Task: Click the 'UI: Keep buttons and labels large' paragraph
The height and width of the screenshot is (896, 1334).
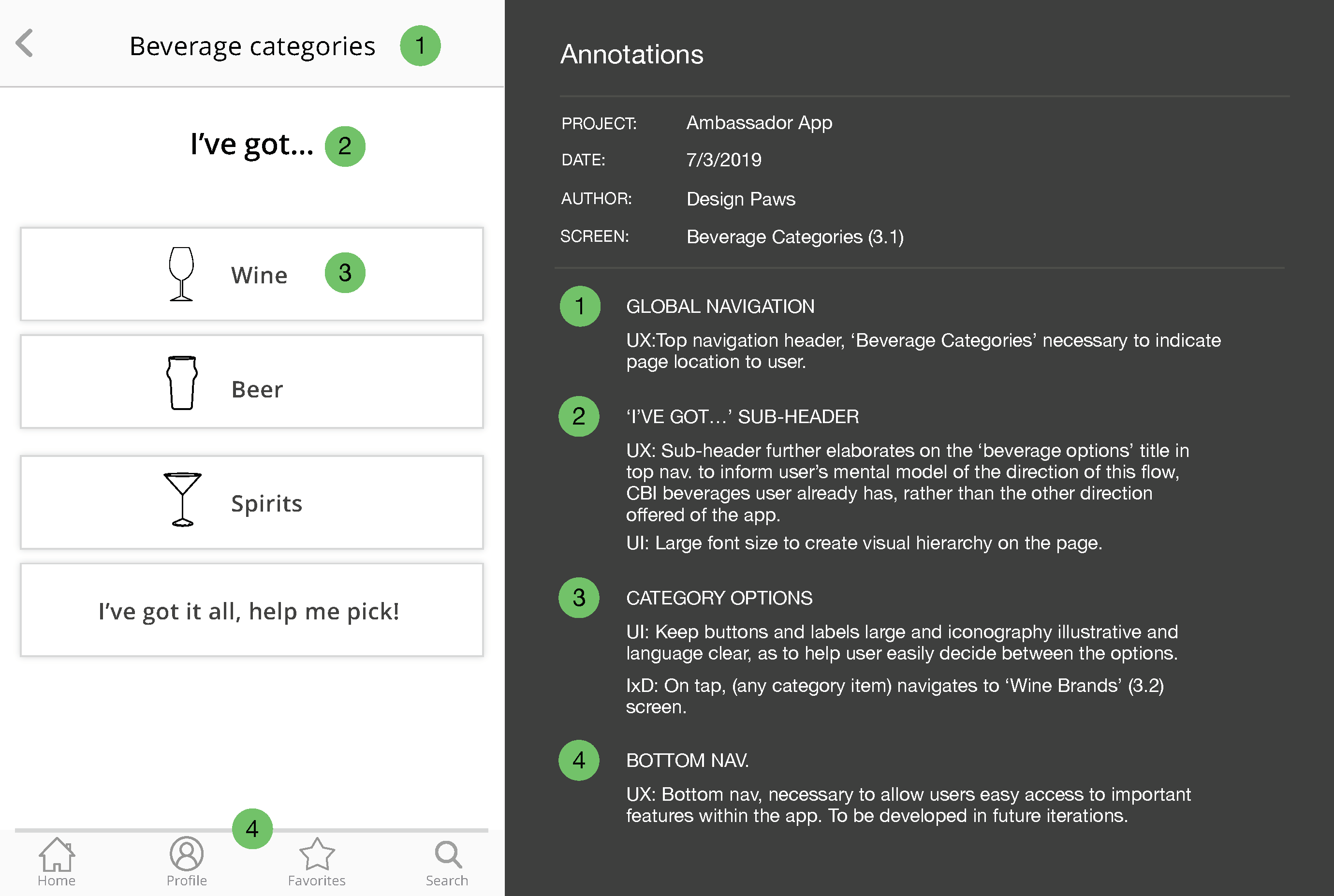Action: click(x=902, y=642)
